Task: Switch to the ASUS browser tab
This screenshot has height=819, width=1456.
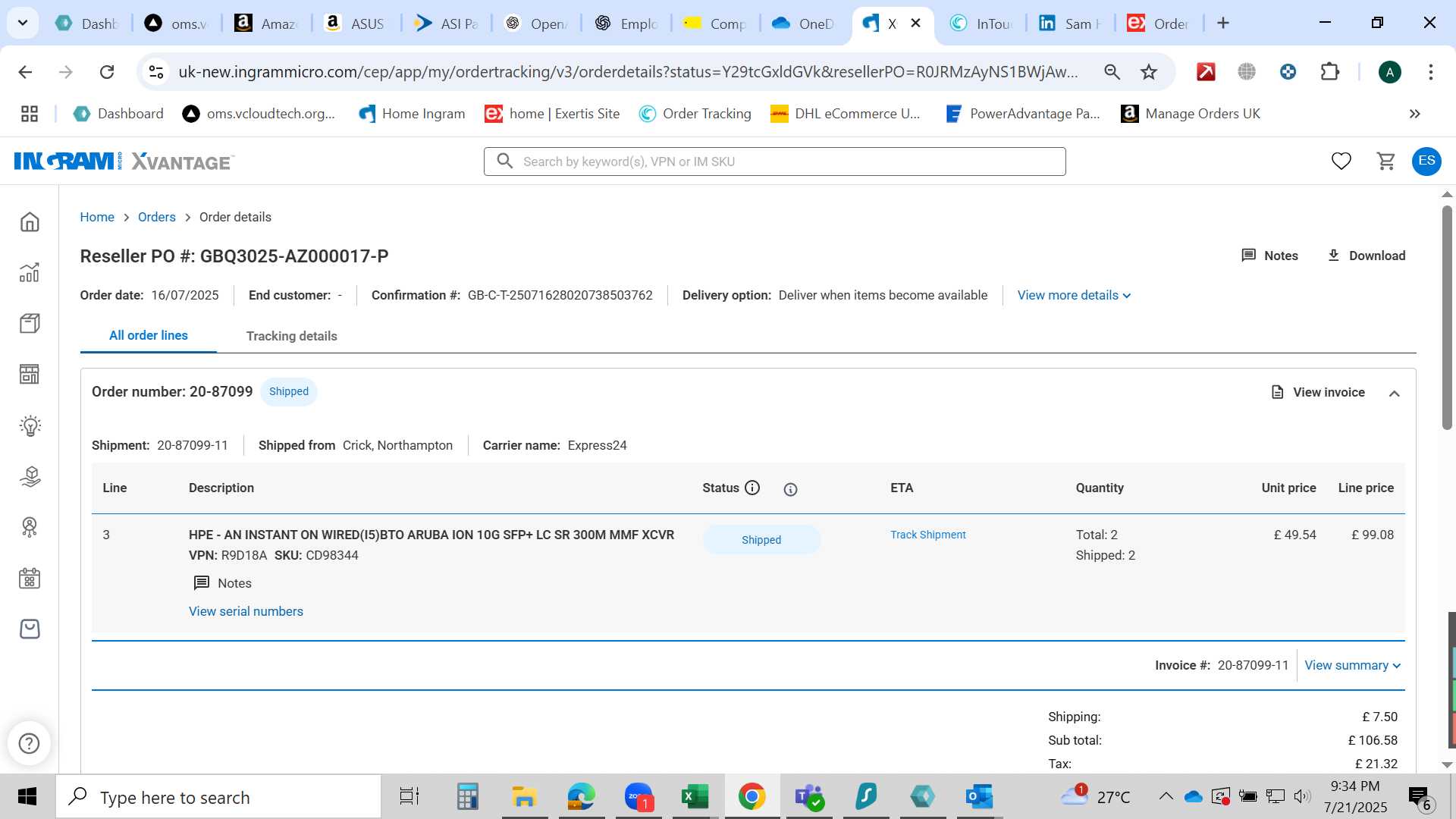Action: [356, 24]
